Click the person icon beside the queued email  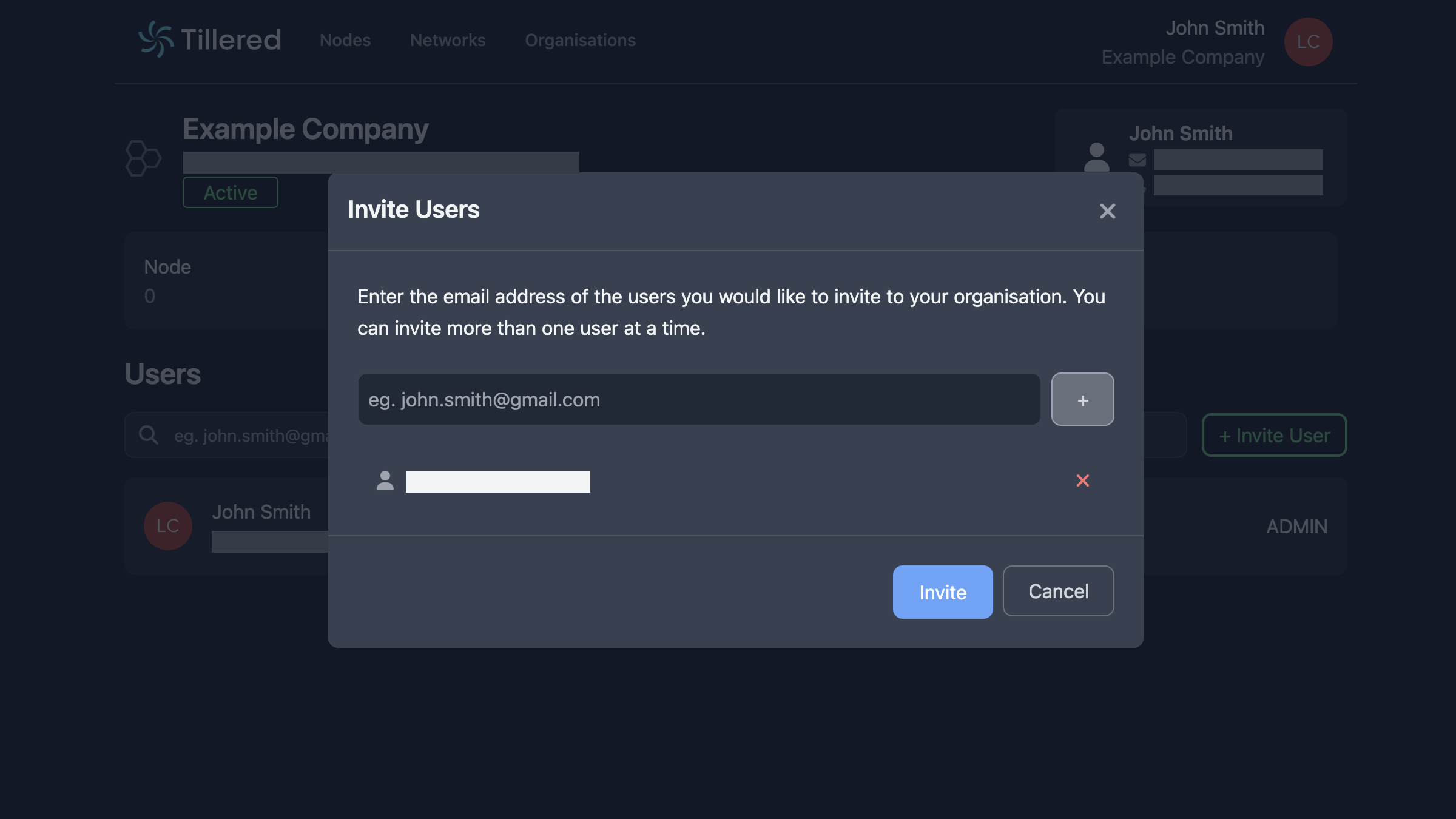coord(385,480)
